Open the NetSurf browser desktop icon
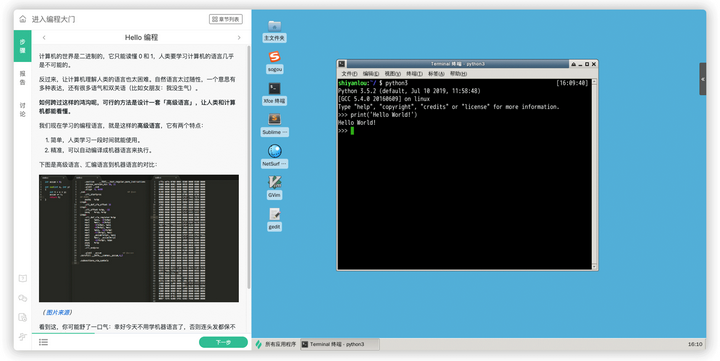Image resolution: width=720 pixels, height=361 pixels. click(x=275, y=157)
